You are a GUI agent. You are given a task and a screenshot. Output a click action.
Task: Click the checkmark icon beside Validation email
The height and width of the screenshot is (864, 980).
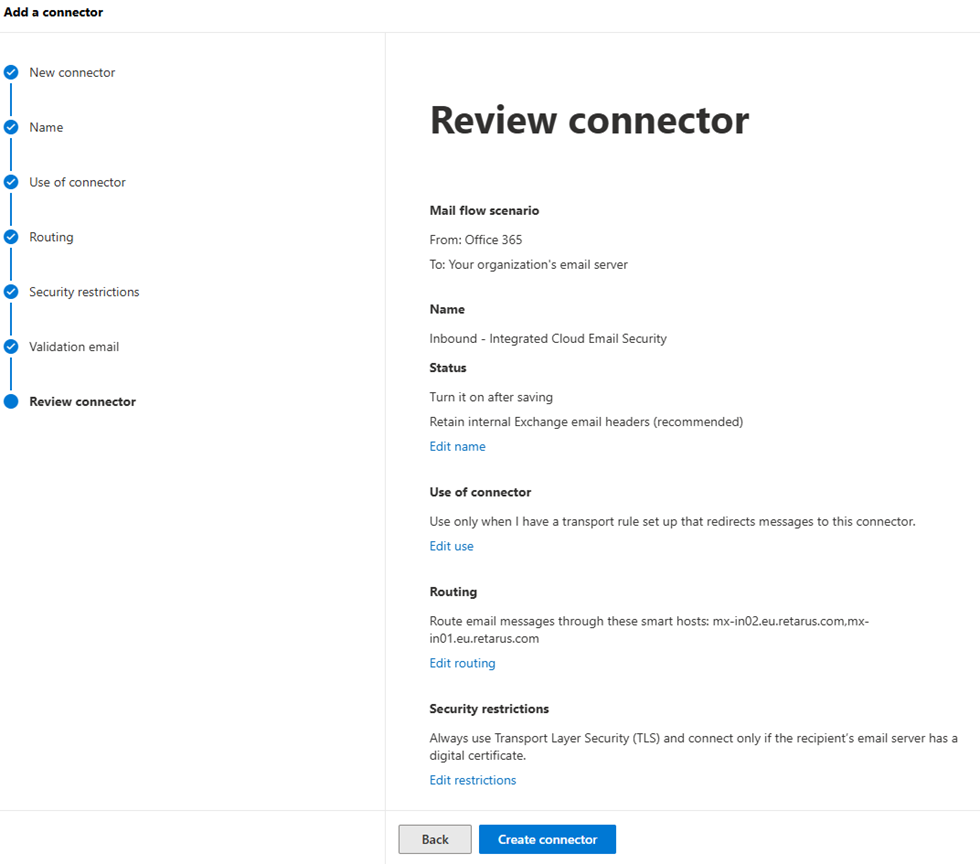[11, 347]
